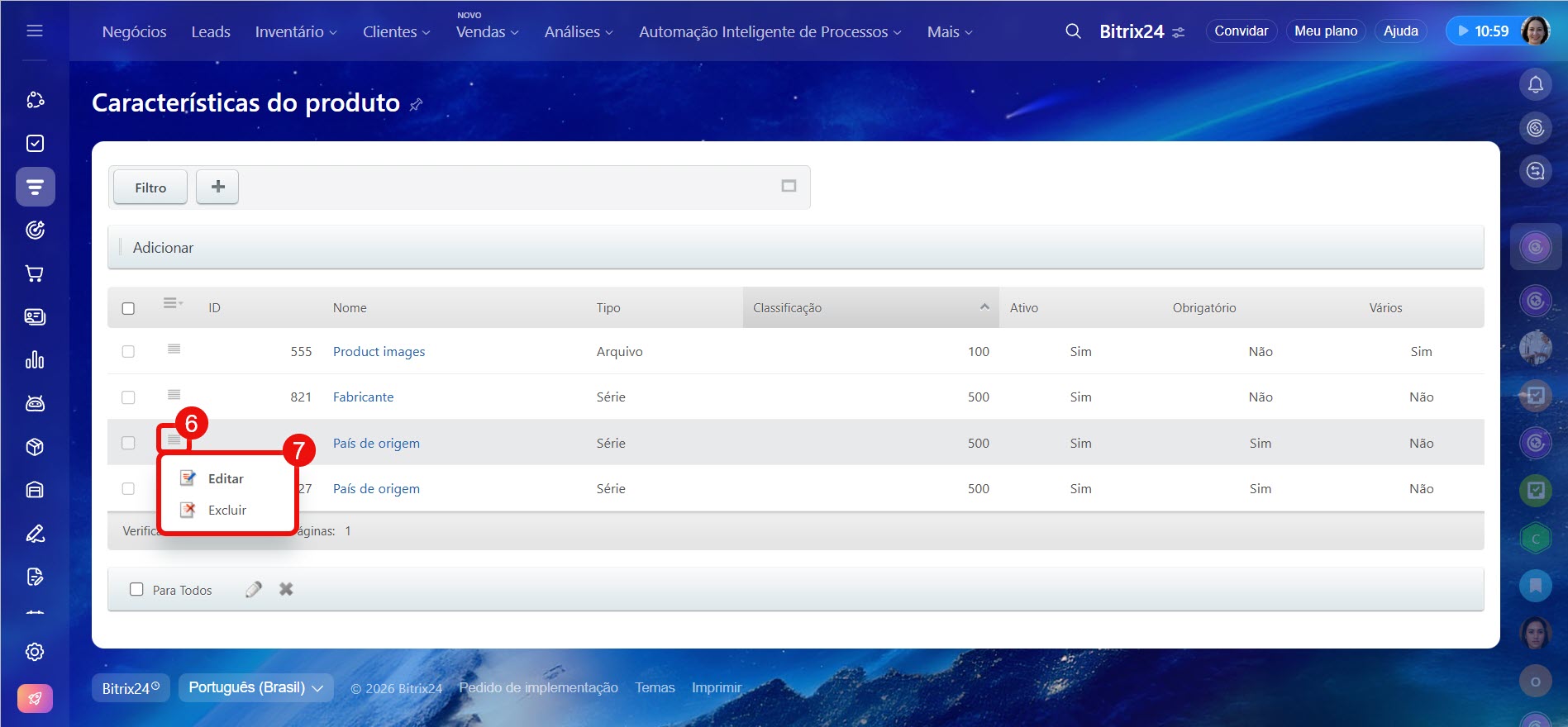The image size is (1568, 727).
Task: Expand the Inventário dropdown menu
Action: [x=295, y=31]
